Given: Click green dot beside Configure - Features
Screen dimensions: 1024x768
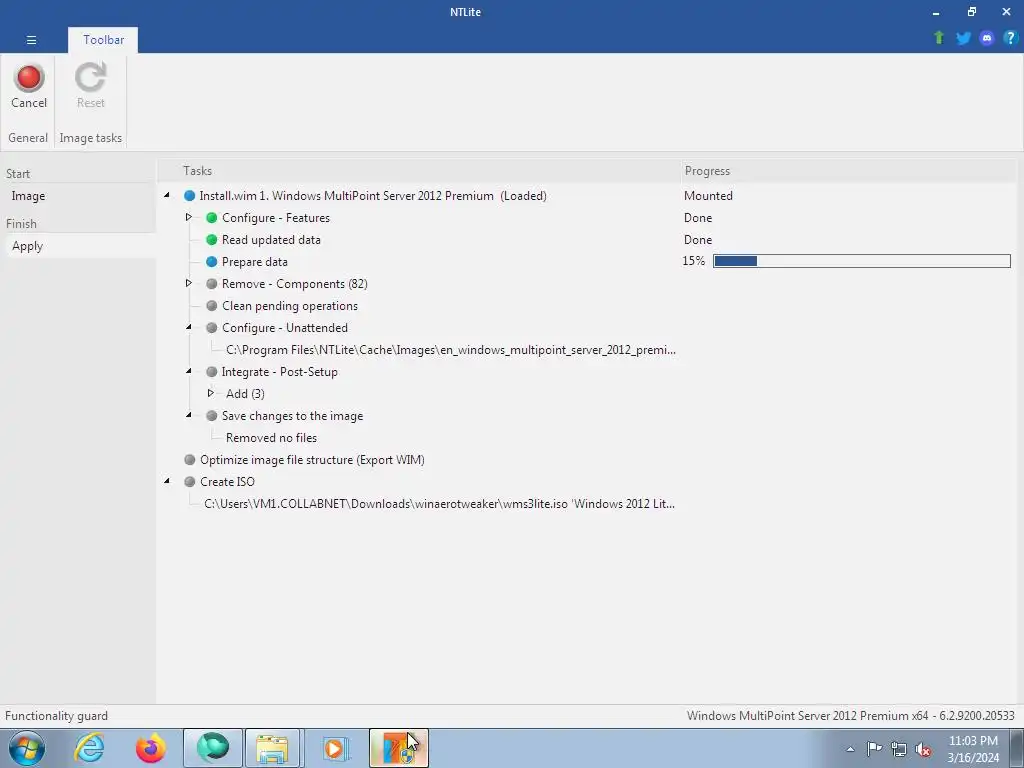Looking at the screenshot, I should coord(212,217).
